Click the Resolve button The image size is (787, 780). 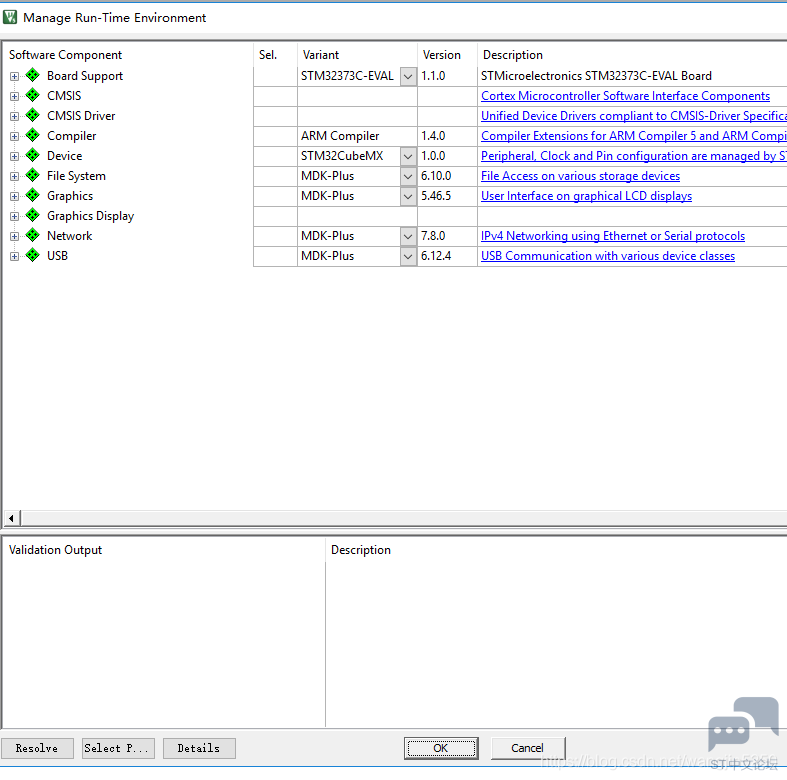point(37,748)
